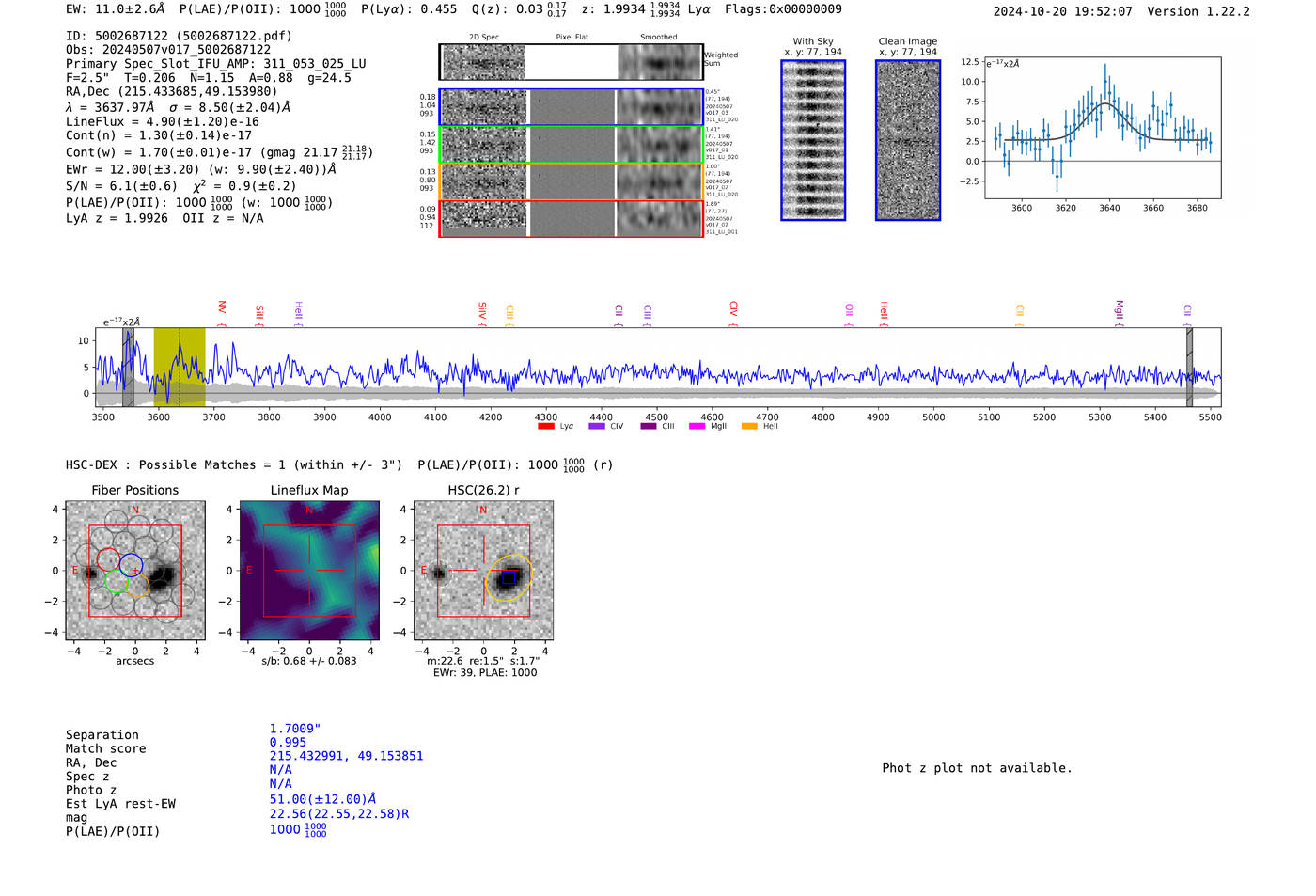Click the blue Match score value 0.995
The image size is (1316, 896).
click(288, 743)
